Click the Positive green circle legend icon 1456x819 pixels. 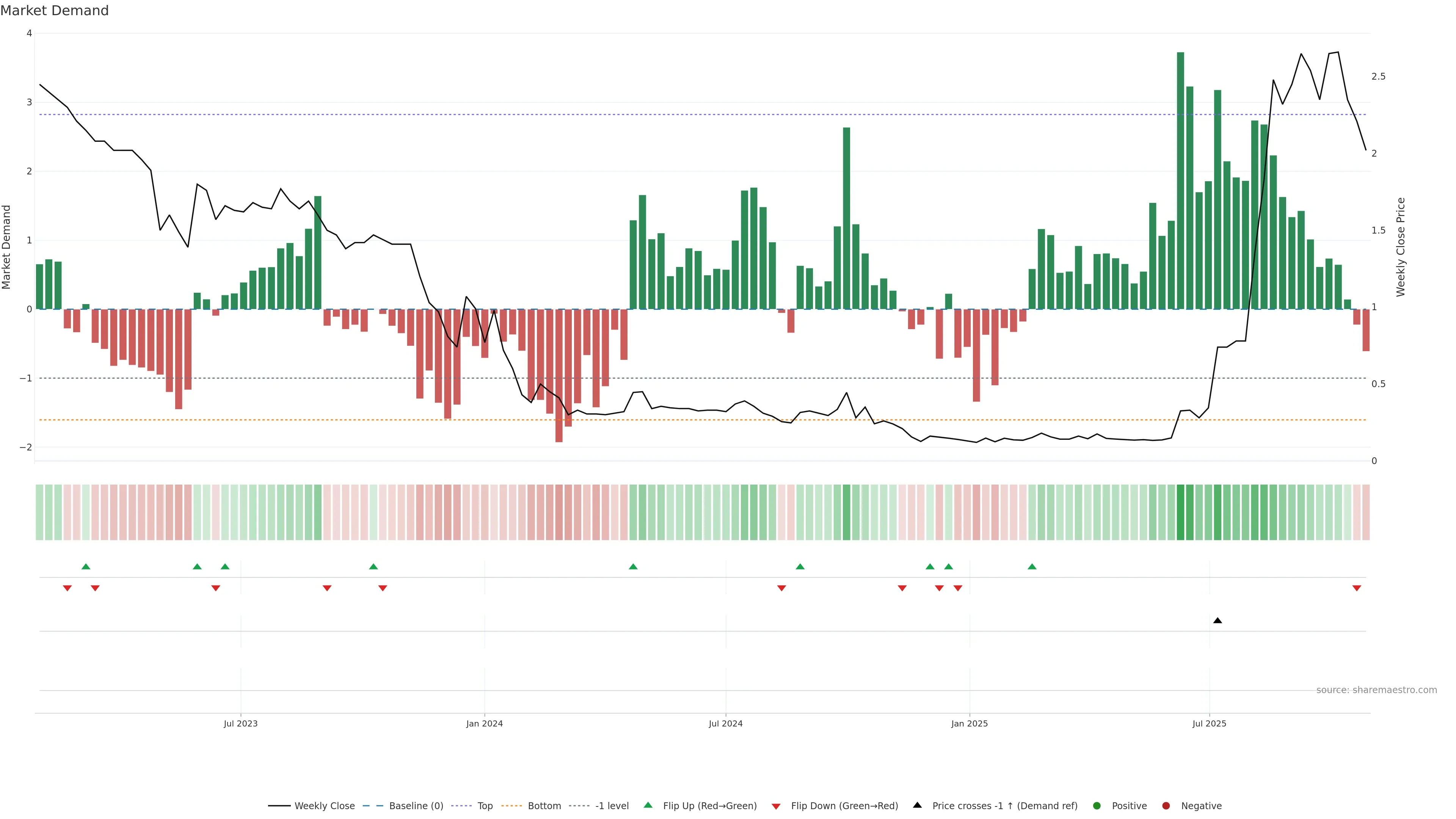(1097, 806)
